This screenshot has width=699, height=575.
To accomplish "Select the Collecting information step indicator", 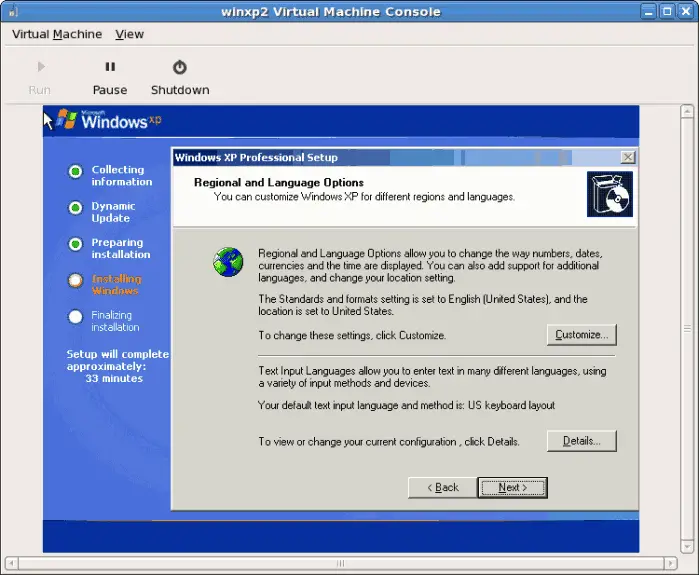I will pos(75,172).
